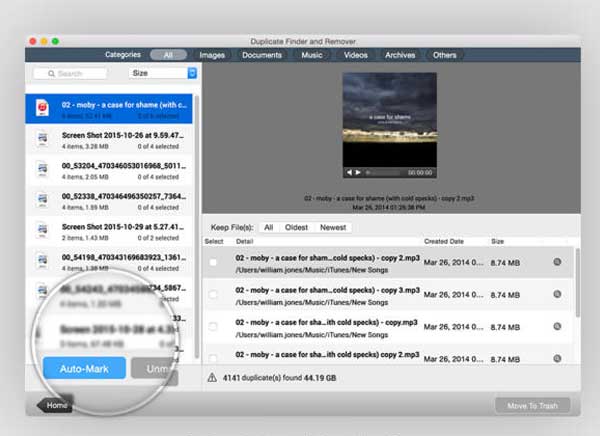Switch to the Music category
This screenshot has width=600, height=436.
click(312, 55)
